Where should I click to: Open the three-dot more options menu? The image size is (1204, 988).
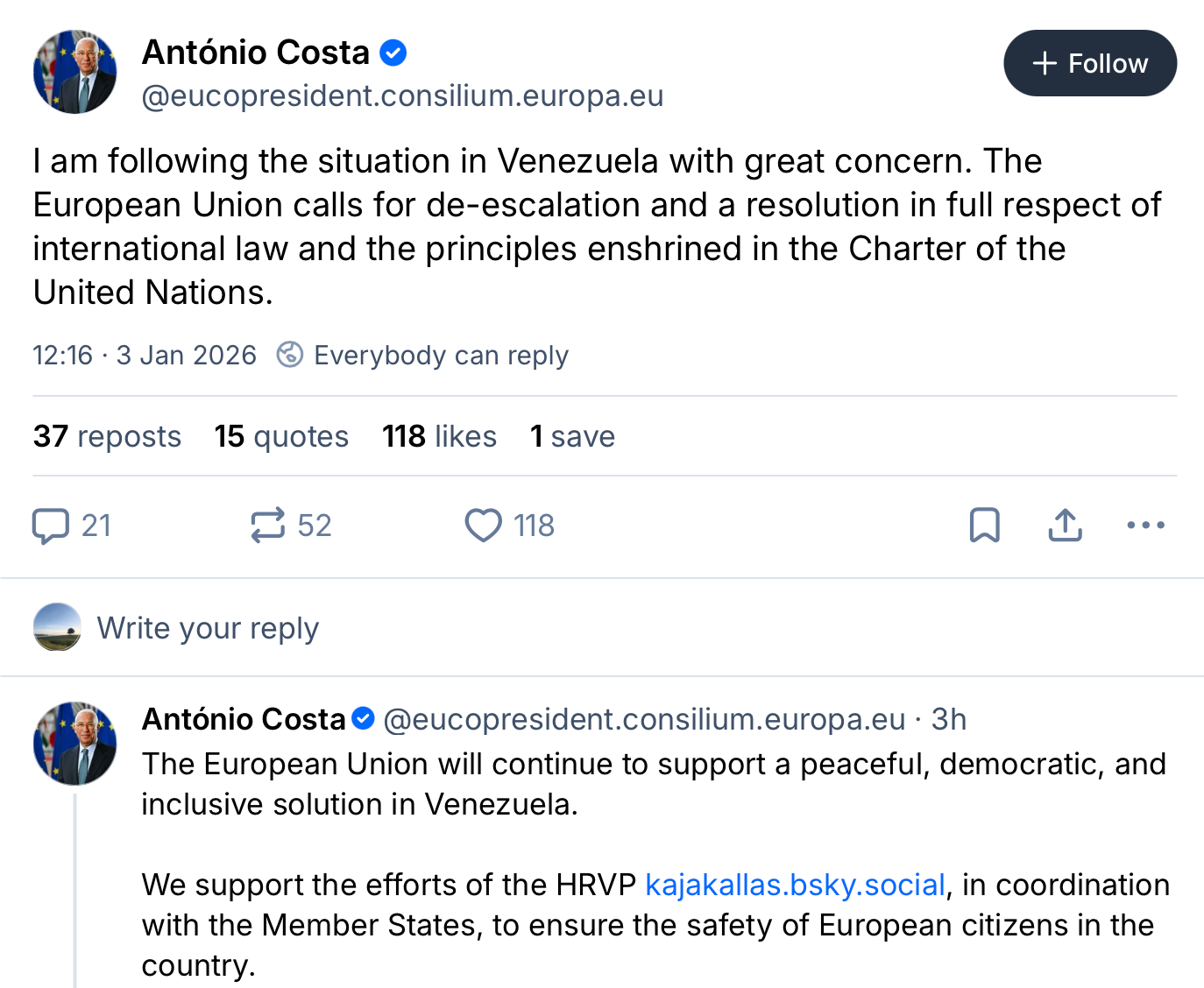tap(1145, 526)
